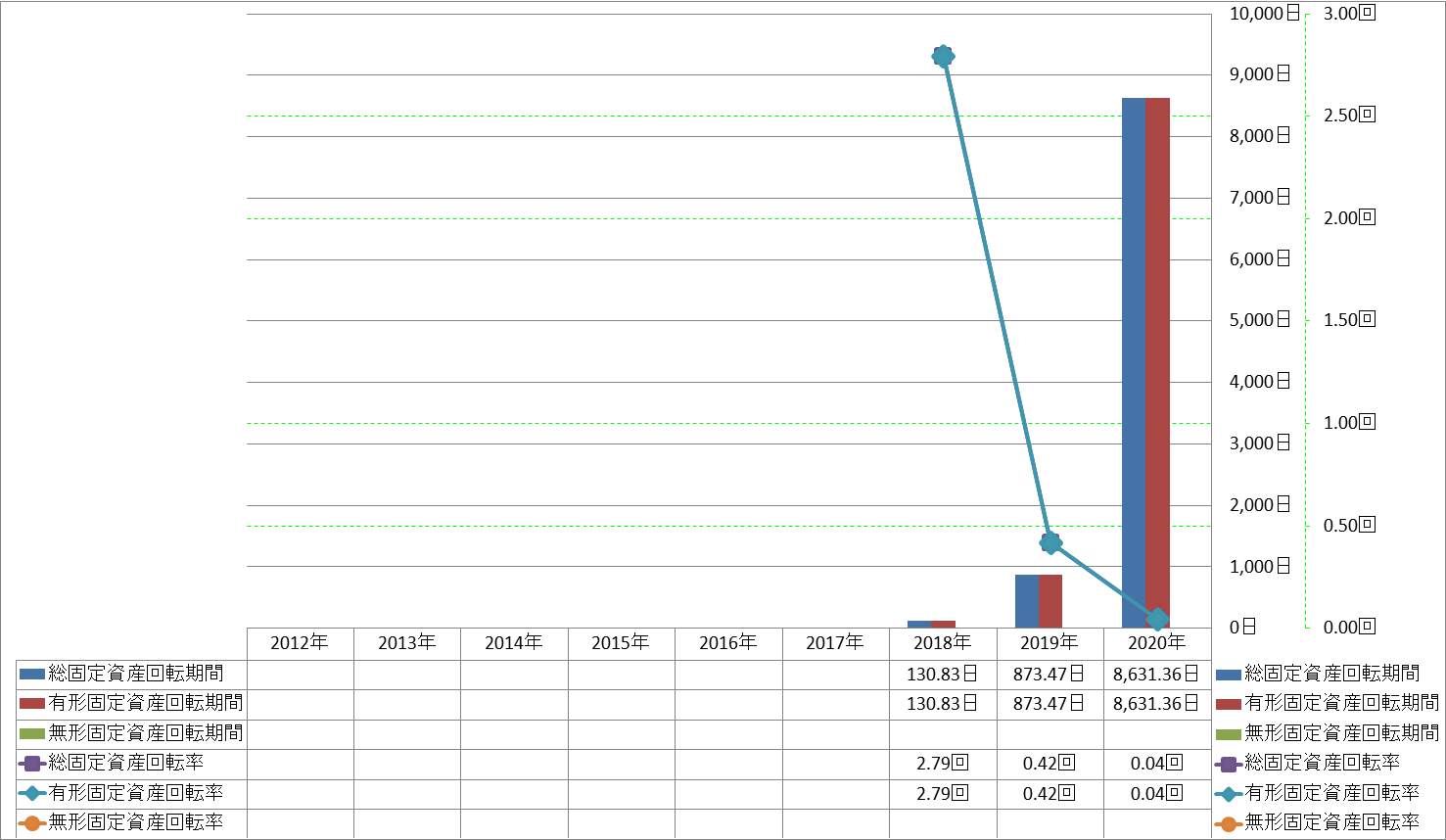This screenshot has height=840, width=1446.
Task: Click 8,631.36日 in the 総固定資産回転期間 row
Action: (x=1157, y=675)
